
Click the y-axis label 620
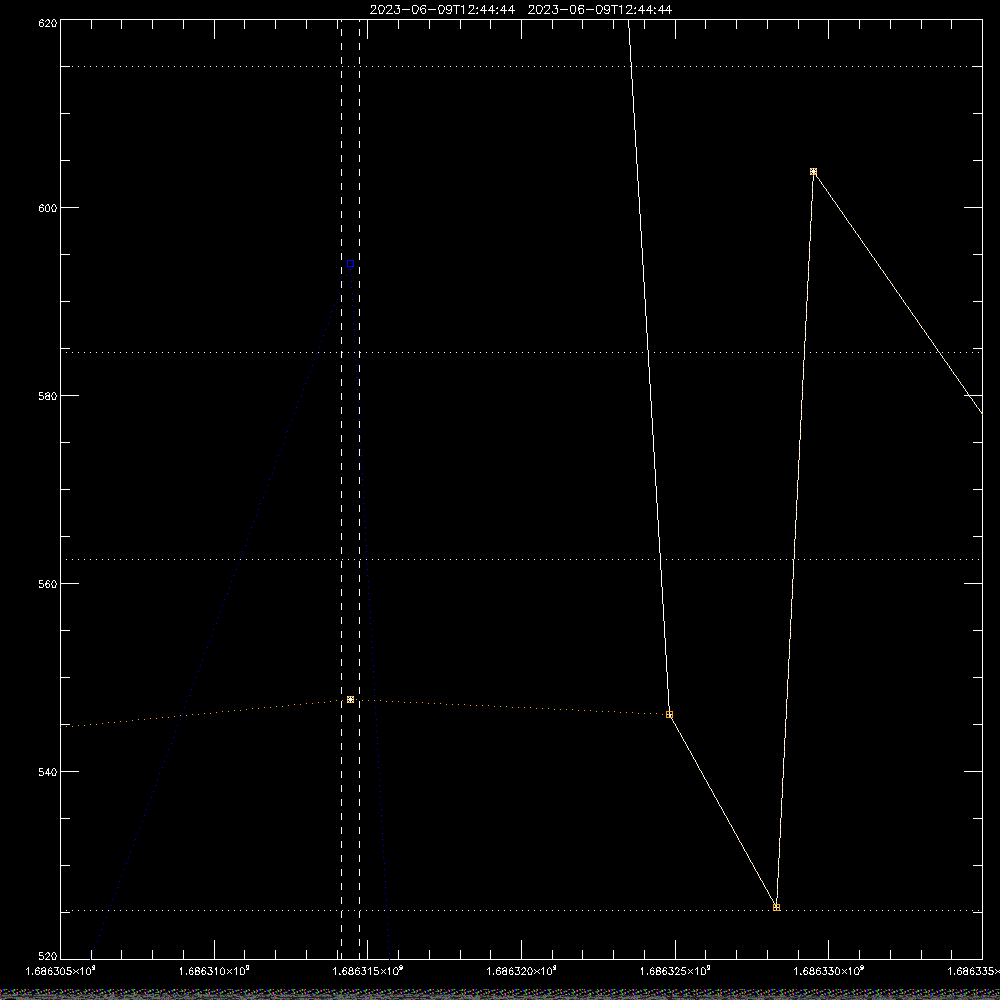click(x=48, y=23)
